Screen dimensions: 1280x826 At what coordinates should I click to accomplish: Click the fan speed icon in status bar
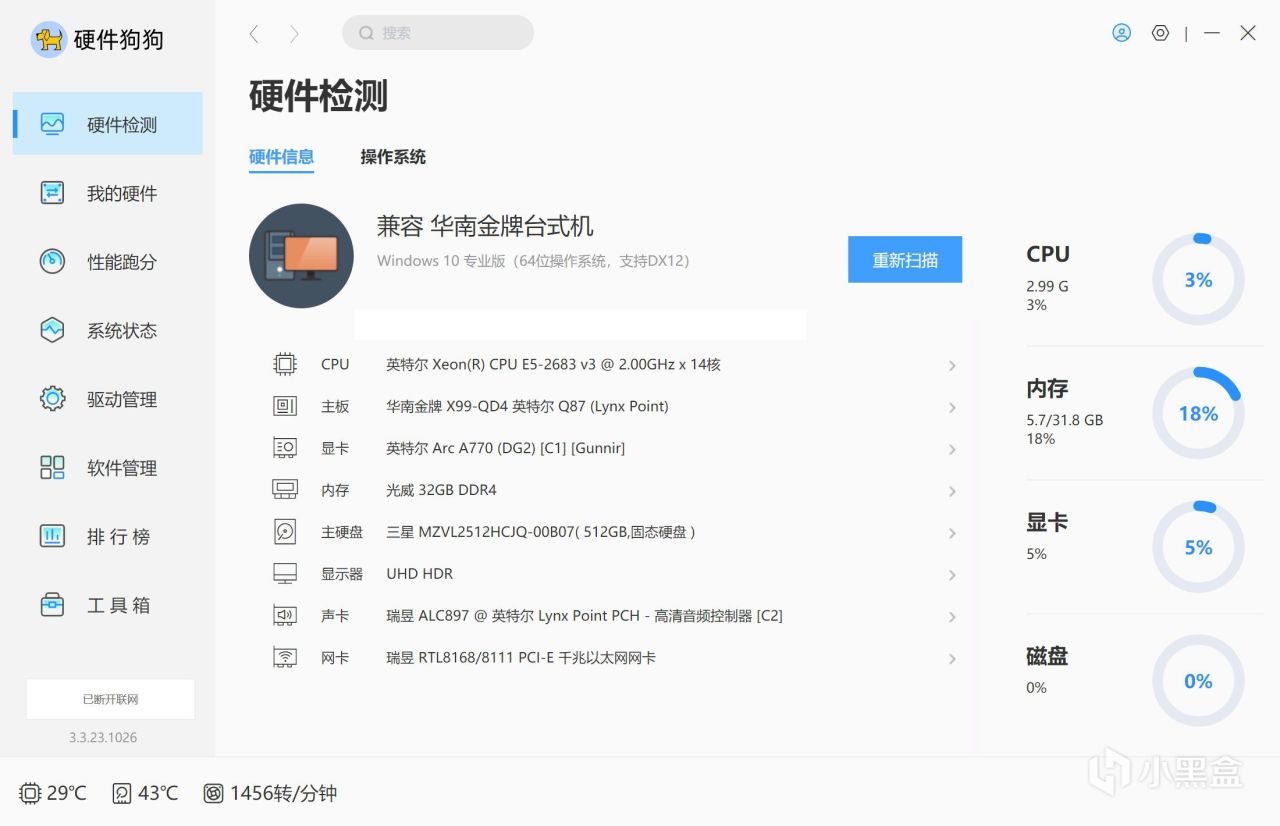[x=213, y=793]
